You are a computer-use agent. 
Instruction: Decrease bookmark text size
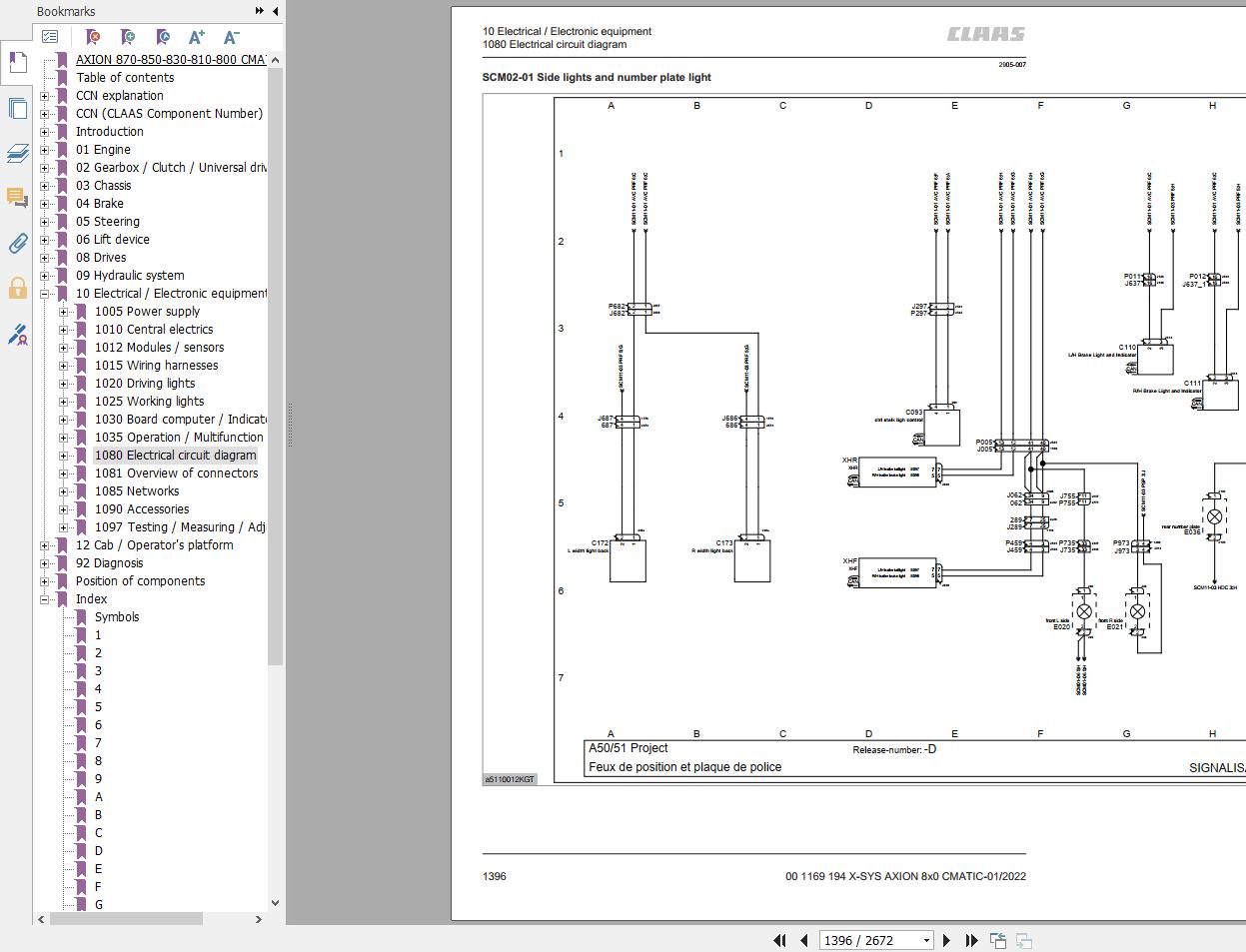tap(231, 37)
